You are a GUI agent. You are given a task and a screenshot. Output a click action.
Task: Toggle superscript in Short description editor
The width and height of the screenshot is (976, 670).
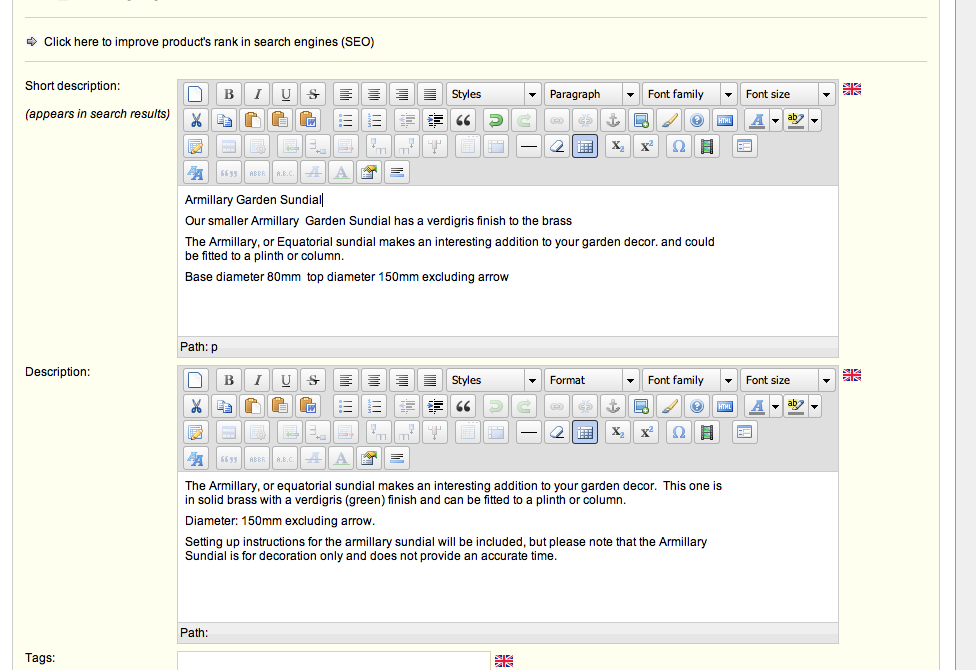click(646, 146)
